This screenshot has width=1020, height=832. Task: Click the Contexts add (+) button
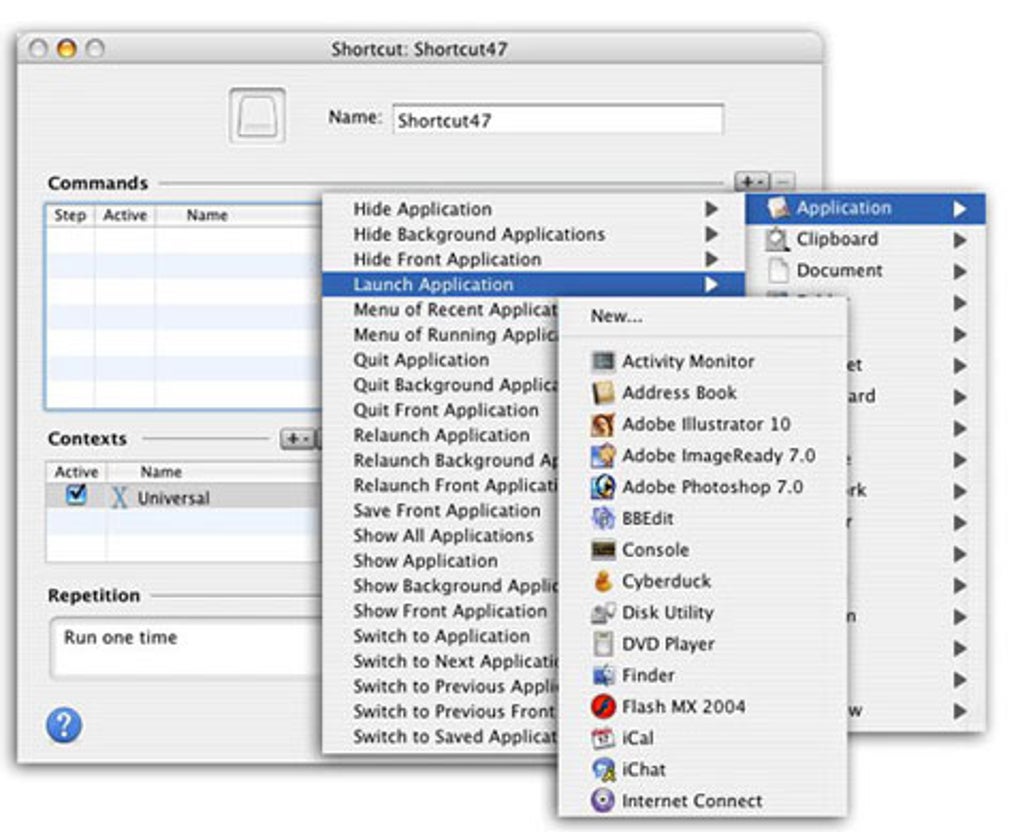pos(296,439)
